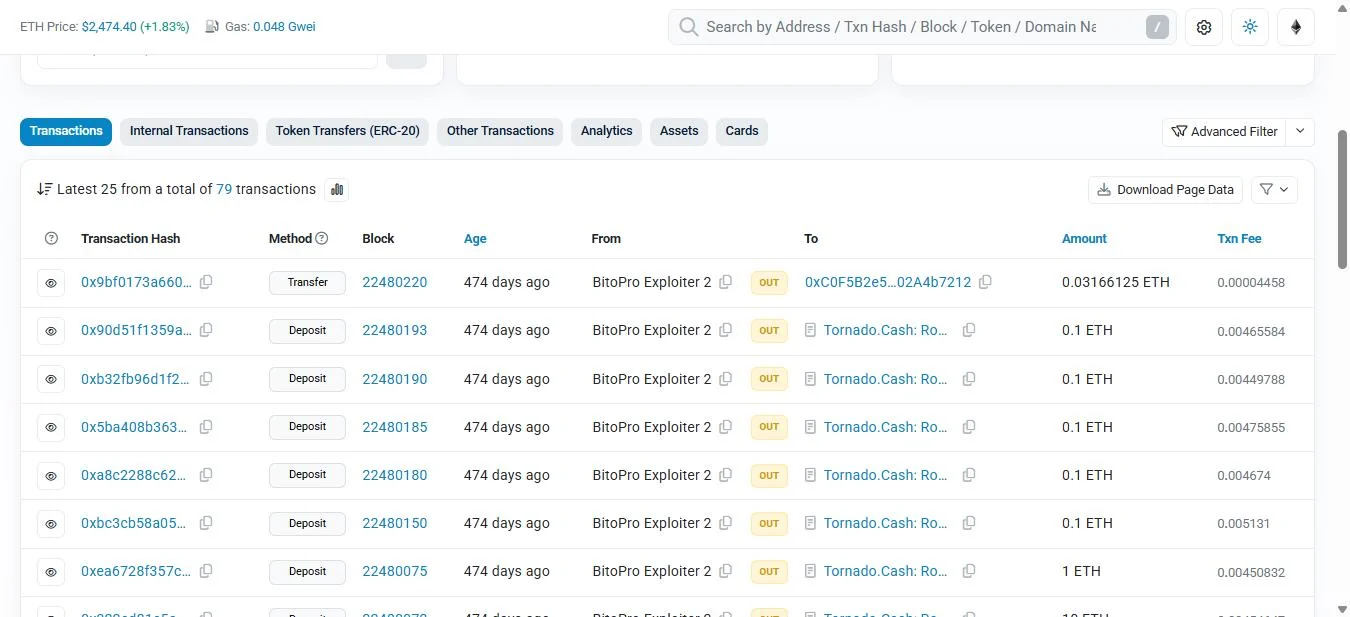Preview transaction 0xbc3cb58a05 with eye button
1350x617 pixels.
click(51, 524)
